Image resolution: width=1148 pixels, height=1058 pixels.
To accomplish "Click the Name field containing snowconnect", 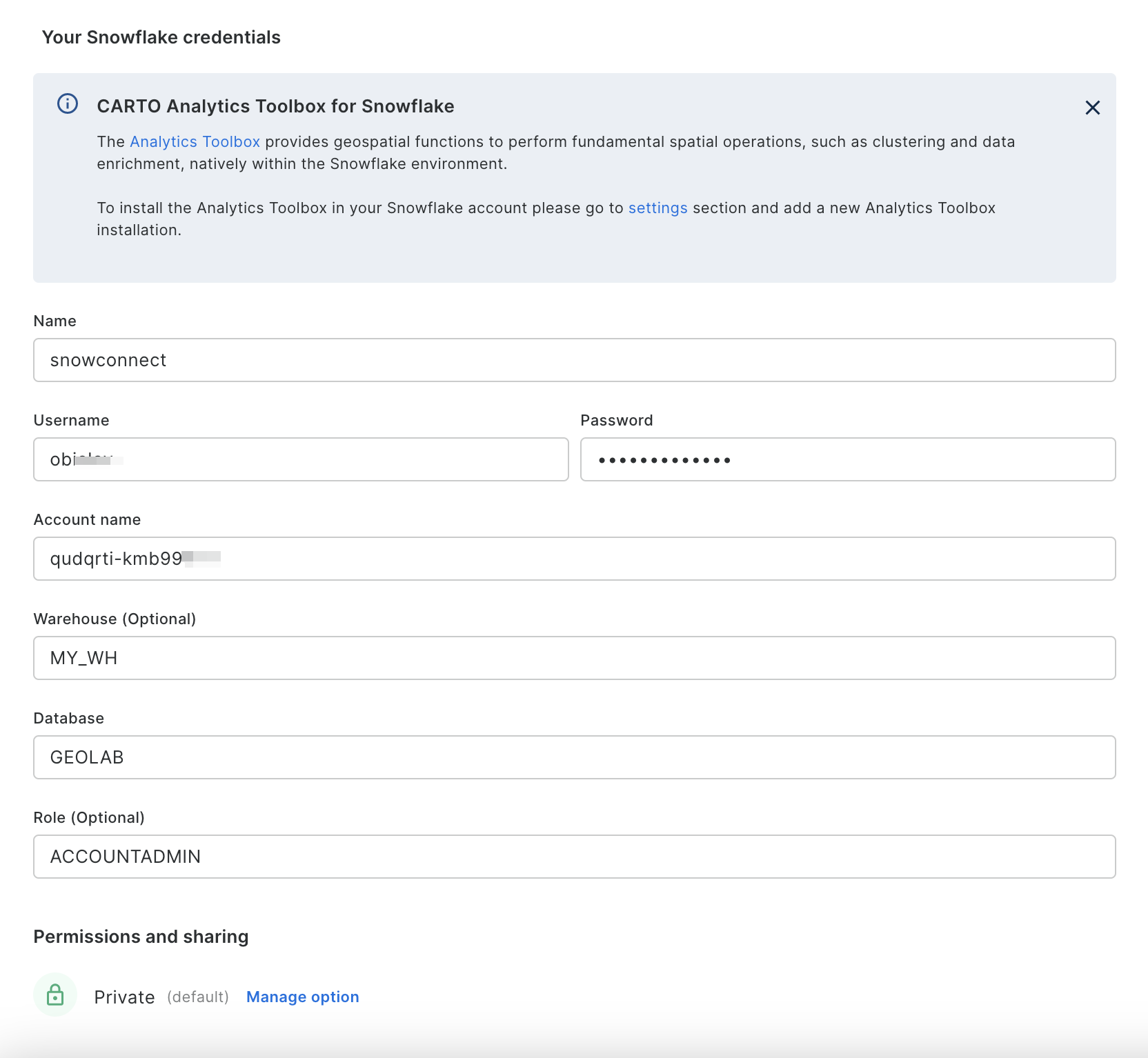I will pos(574,360).
